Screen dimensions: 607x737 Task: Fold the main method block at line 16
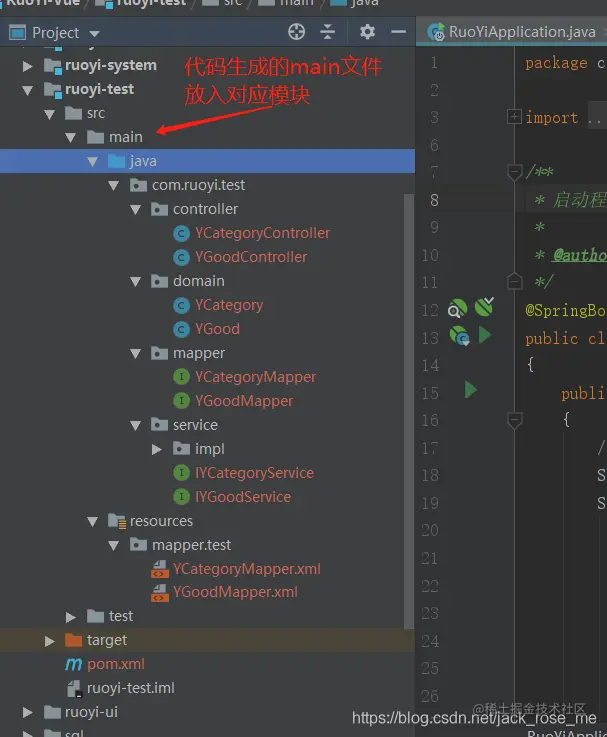(514, 420)
